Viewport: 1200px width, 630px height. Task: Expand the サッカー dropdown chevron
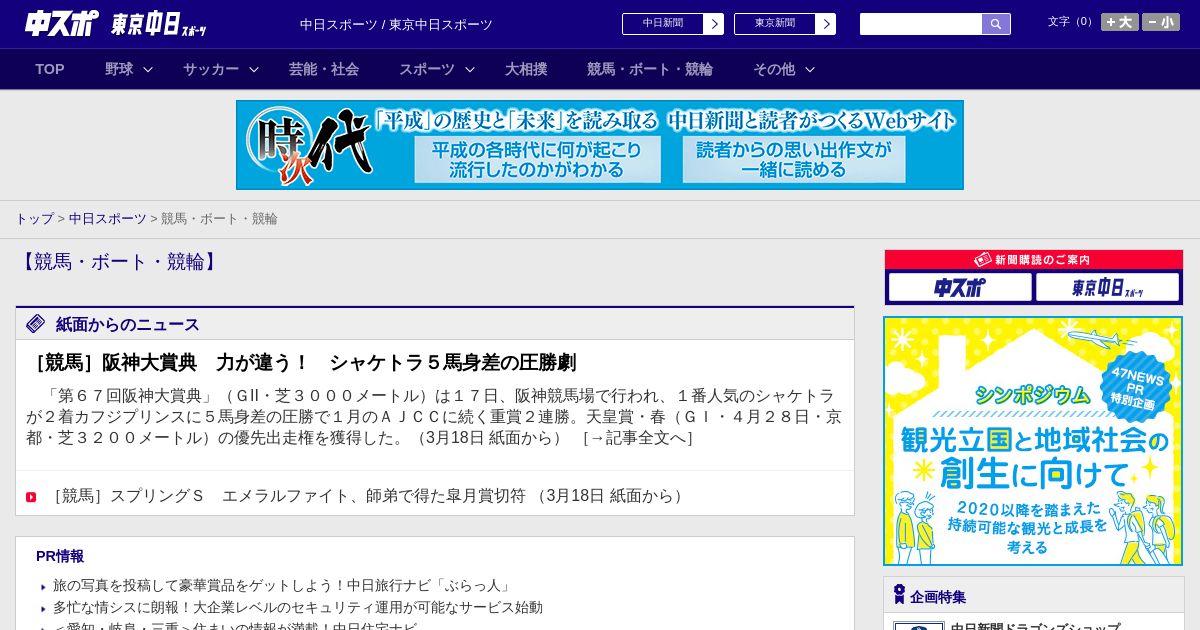click(x=254, y=69)
